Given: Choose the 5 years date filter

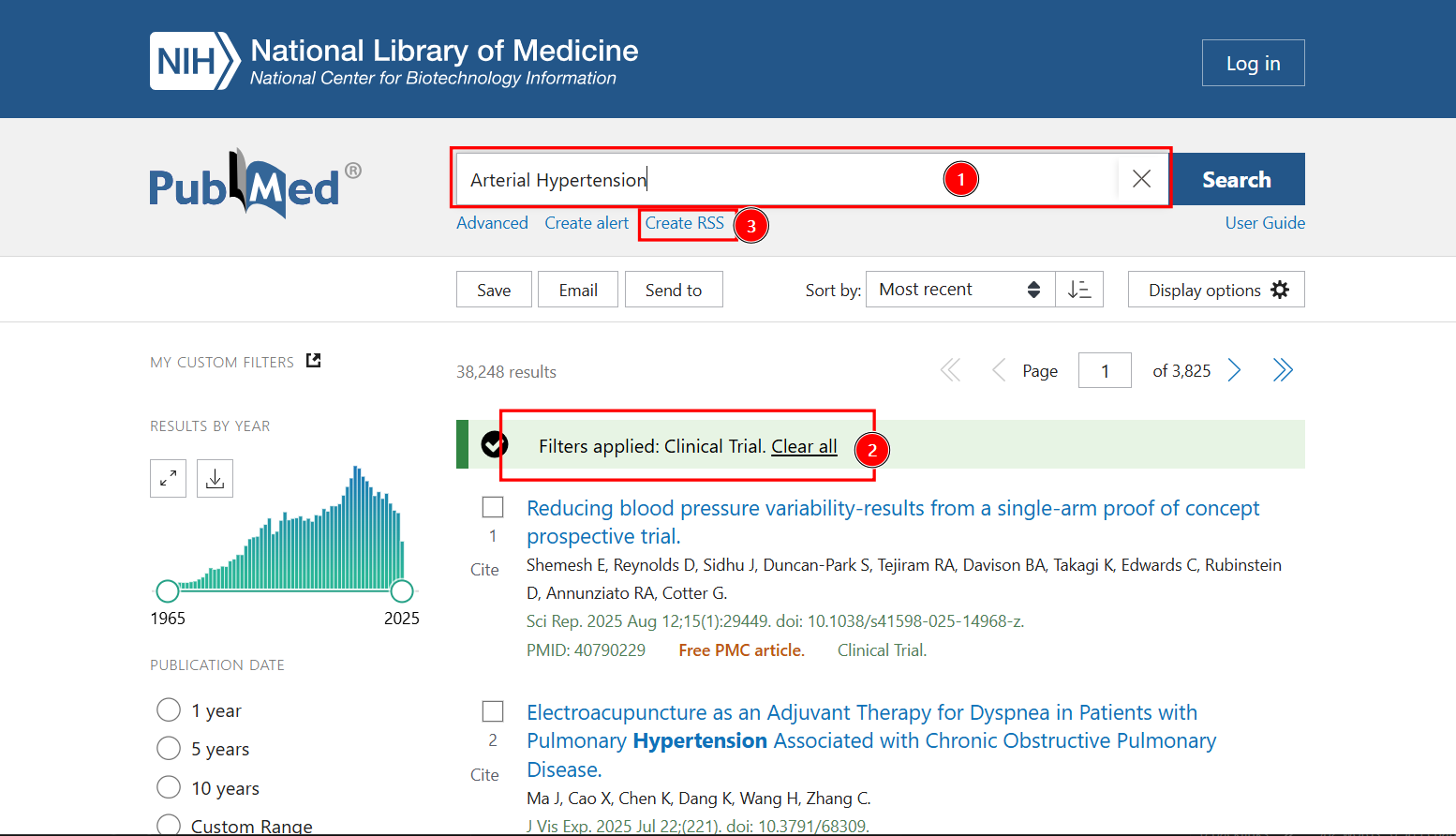Looking at the screenshot, I should 169,749.
